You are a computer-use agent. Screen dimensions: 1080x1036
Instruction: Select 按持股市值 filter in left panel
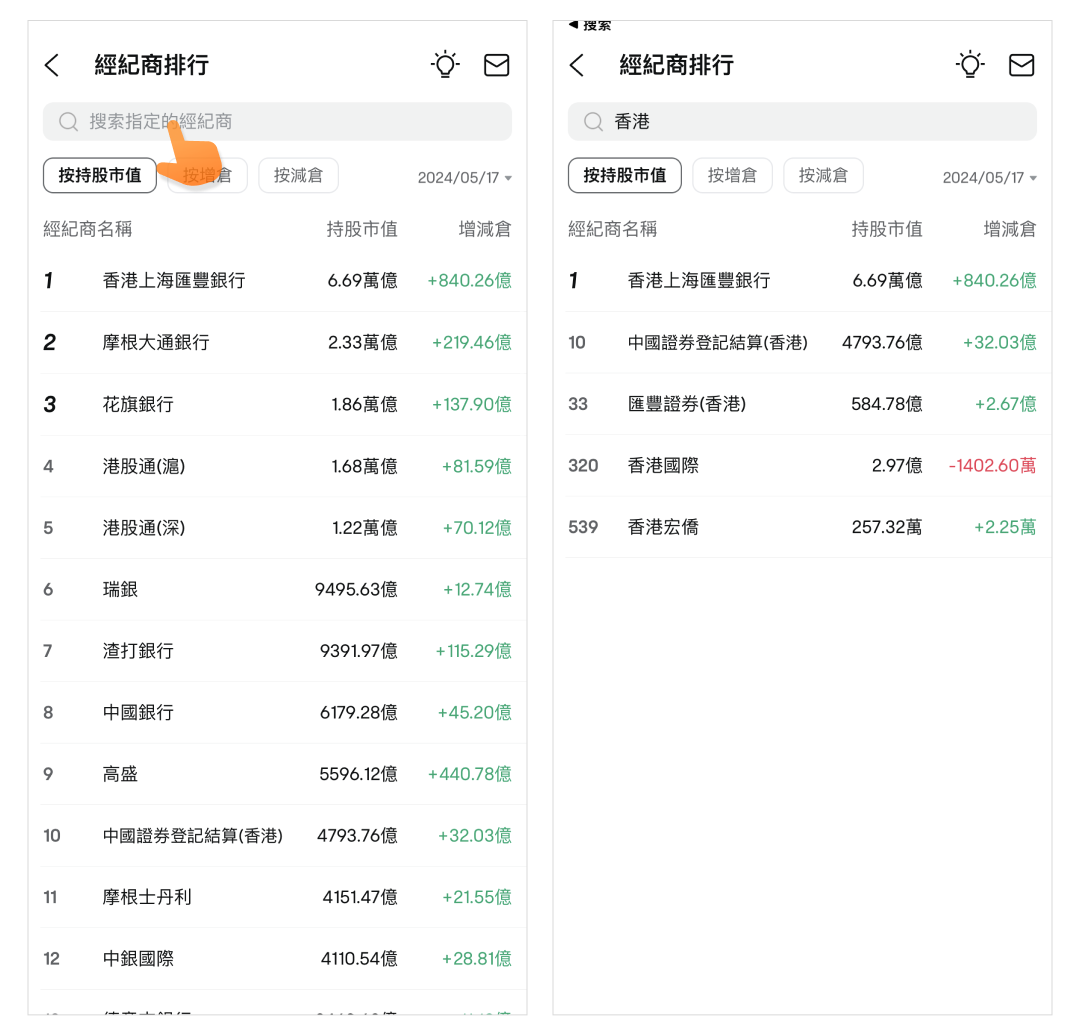pyautogui.click(x=99, y=176)
